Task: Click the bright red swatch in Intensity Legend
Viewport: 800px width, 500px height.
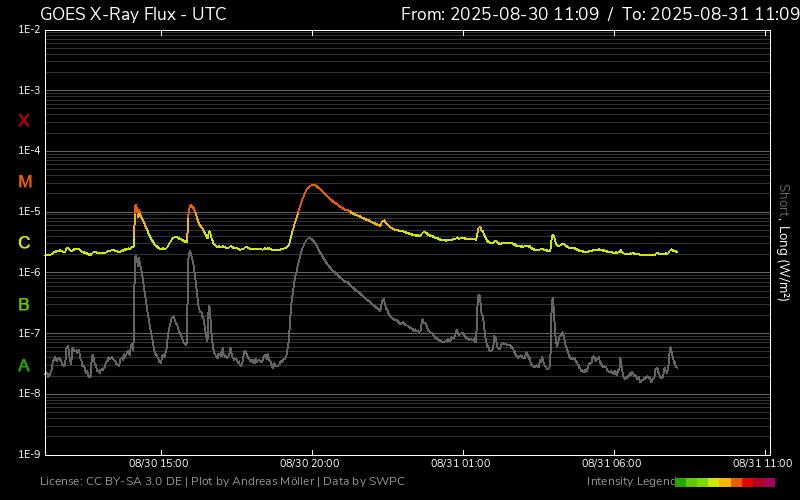Action: tap(747, 482)
